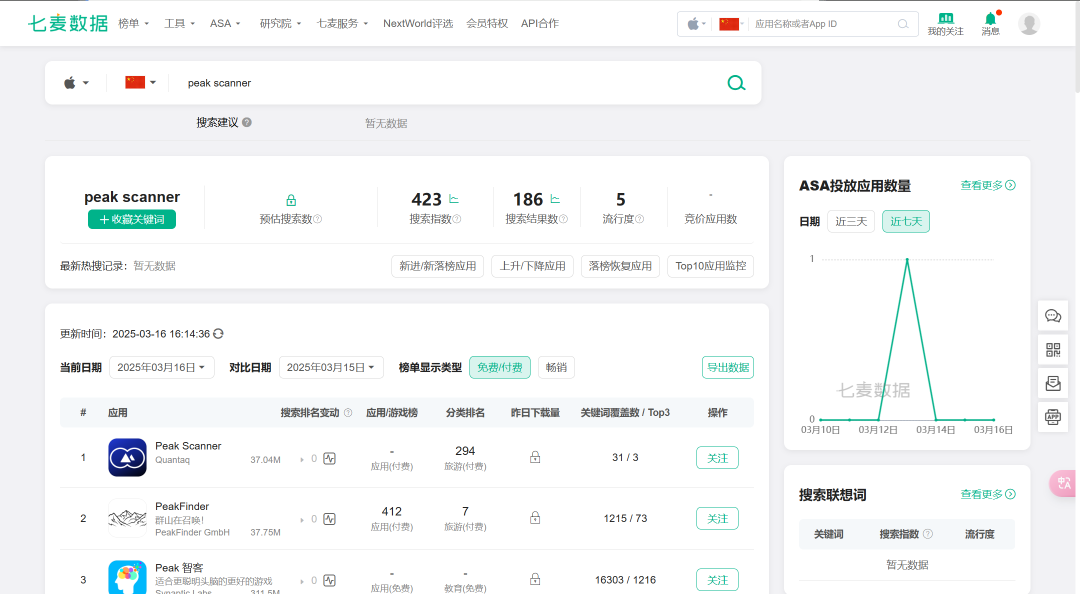Expand the 研究院 menu
This screenshot has width=1080, height=594.
(x=280, y=23)
